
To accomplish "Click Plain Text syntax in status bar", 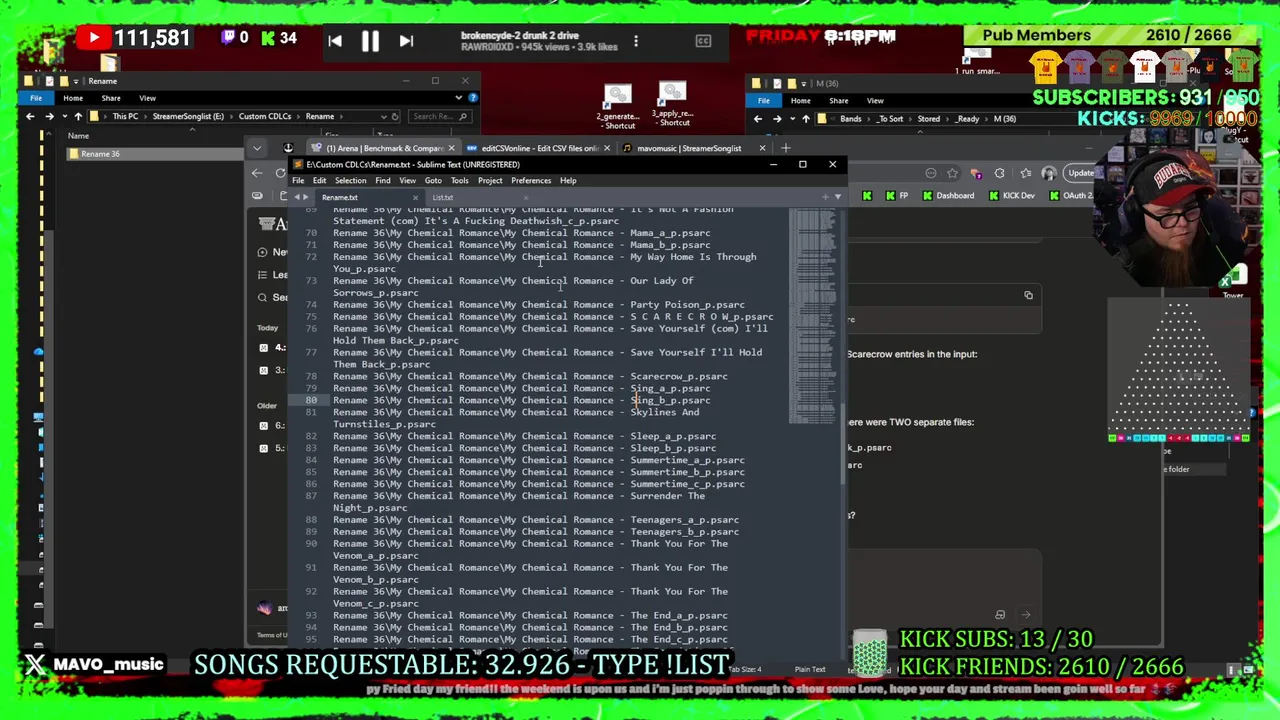I will [x=810, y=669].
